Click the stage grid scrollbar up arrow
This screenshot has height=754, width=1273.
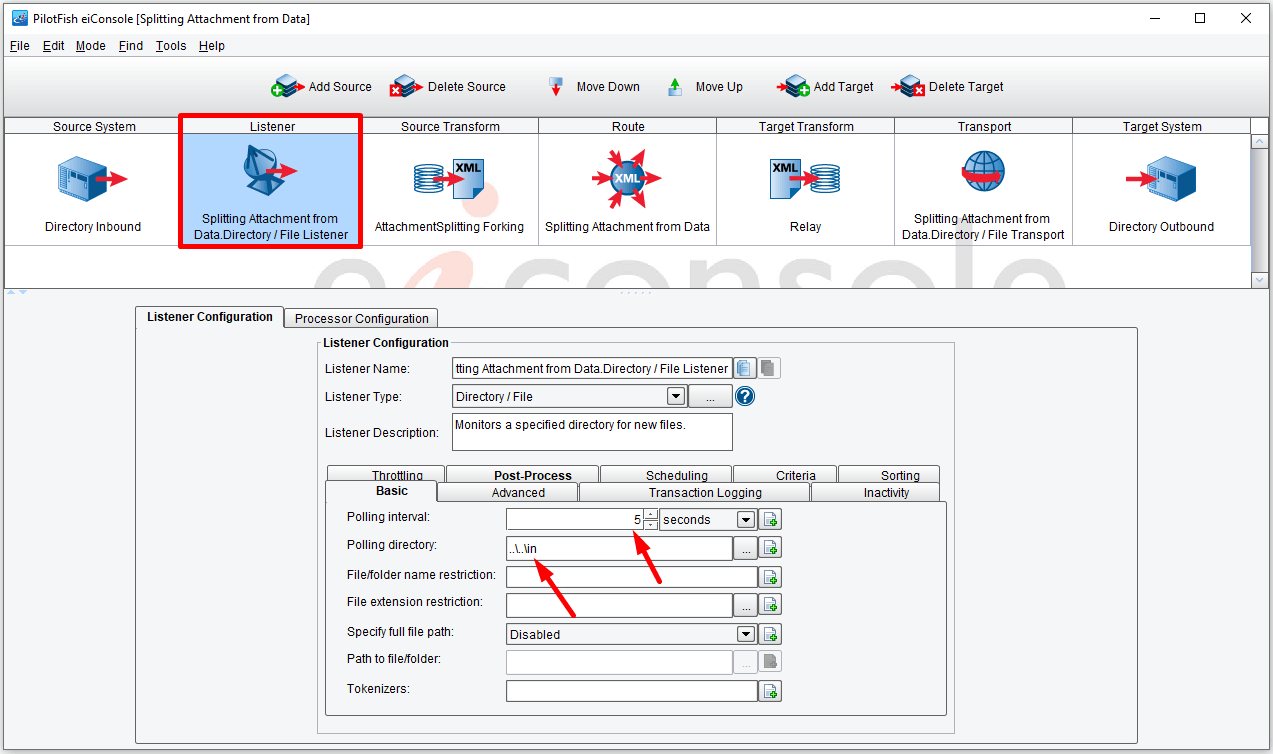1260,141
